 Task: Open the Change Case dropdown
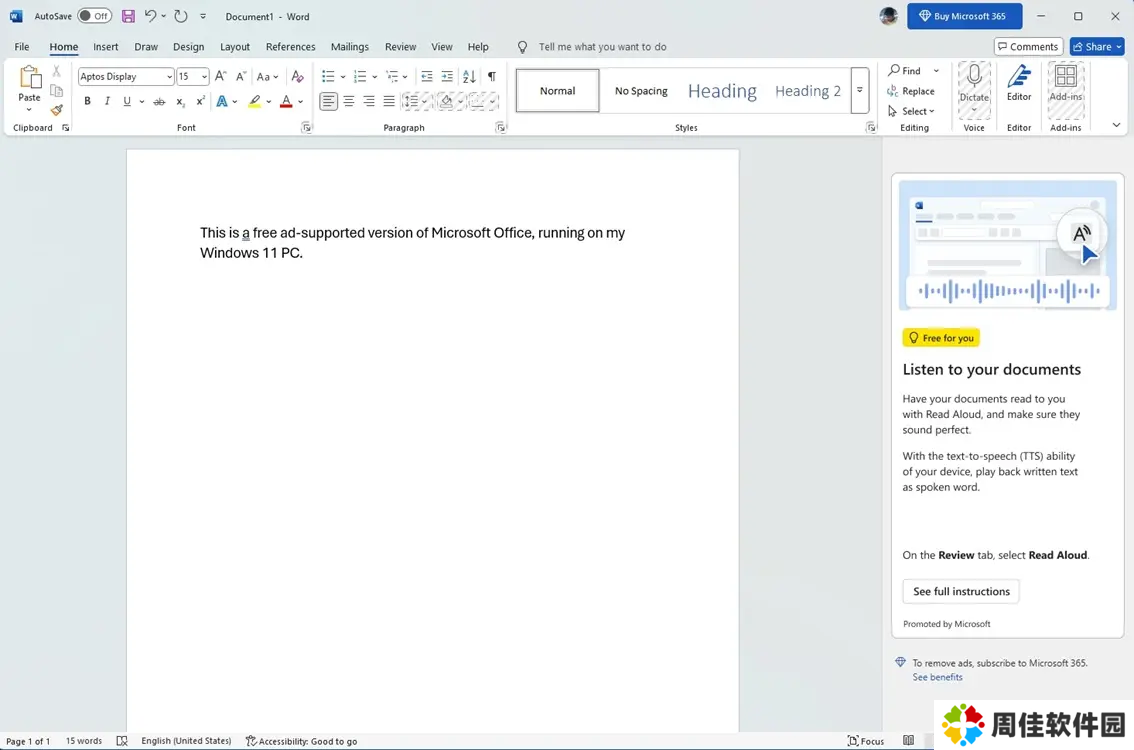[x=267, y=76]
